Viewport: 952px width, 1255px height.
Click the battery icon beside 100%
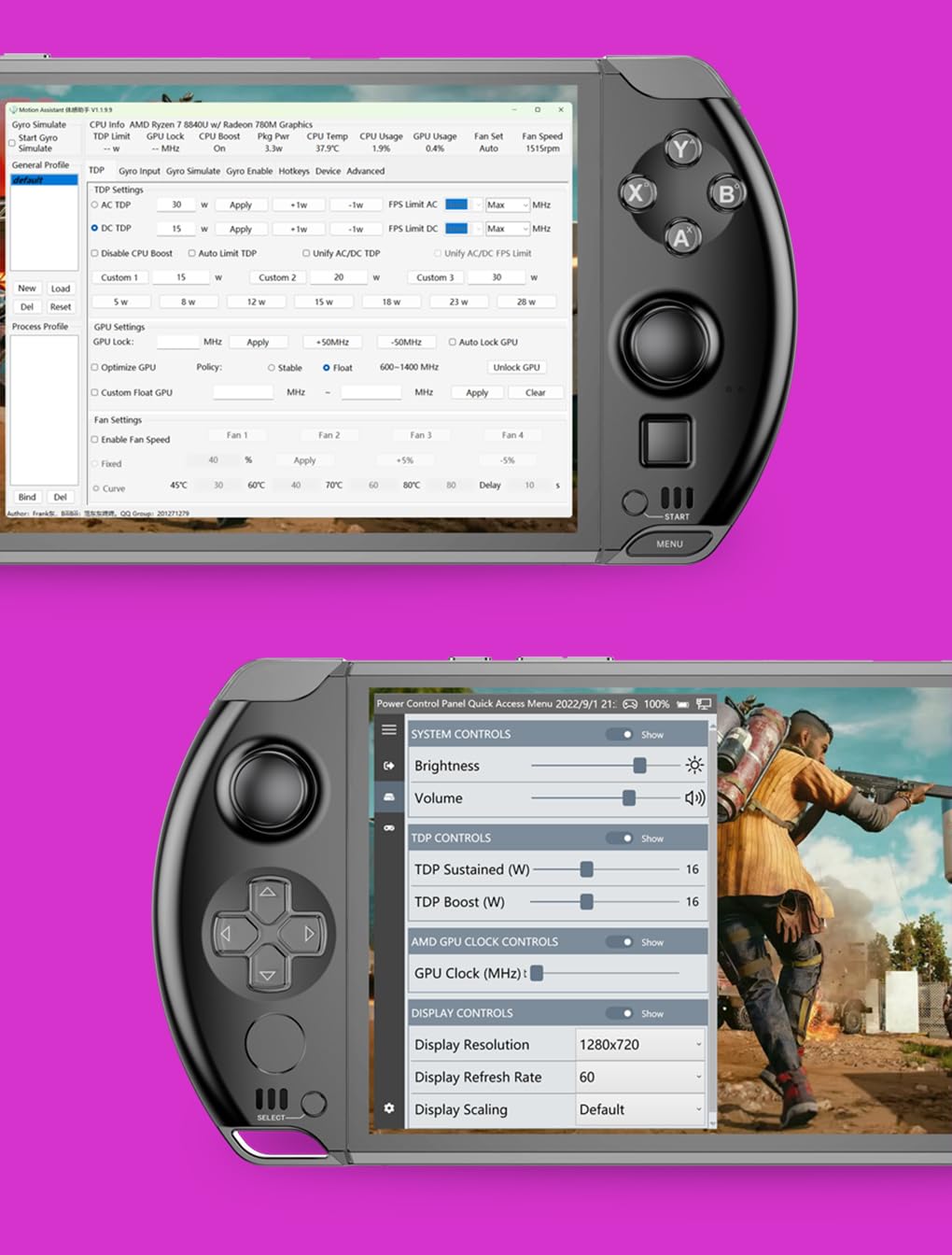pyautogui.click(x=682, y=704)
